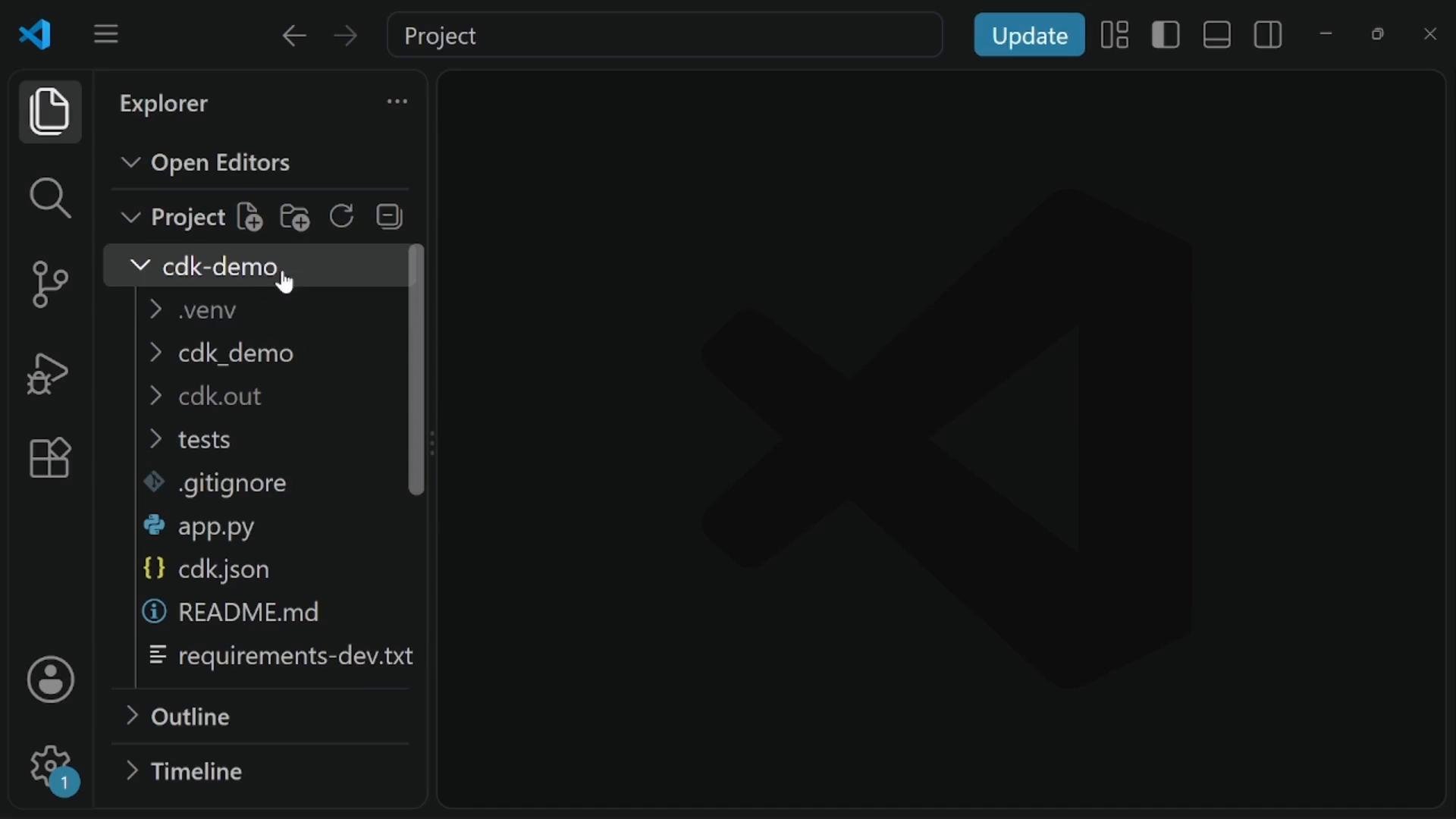Create a new file in Project
Viewport: 1456px width, 819px height.
249,218
